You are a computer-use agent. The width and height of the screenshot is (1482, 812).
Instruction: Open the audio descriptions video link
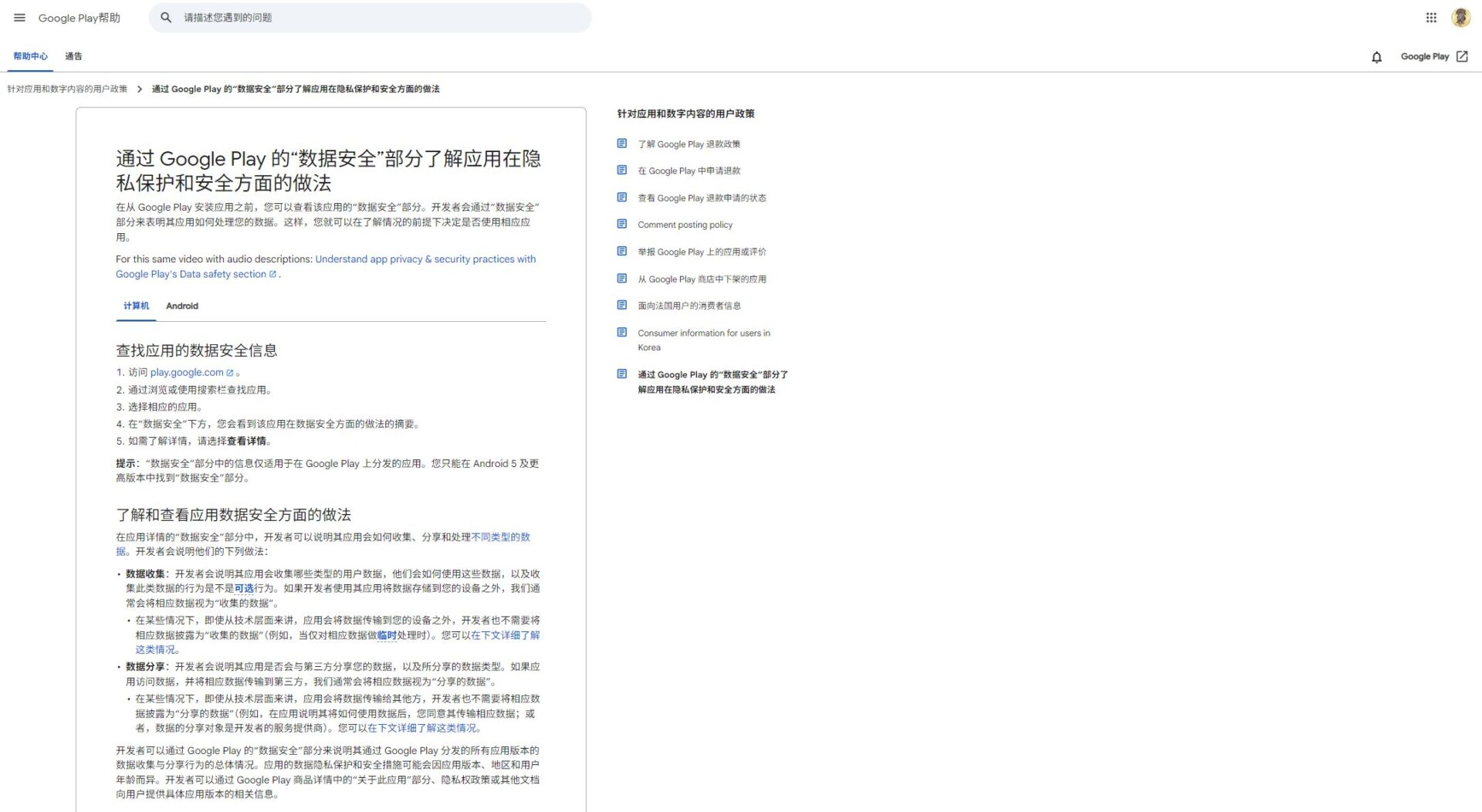pyautogui.click(x=326, y=266)
